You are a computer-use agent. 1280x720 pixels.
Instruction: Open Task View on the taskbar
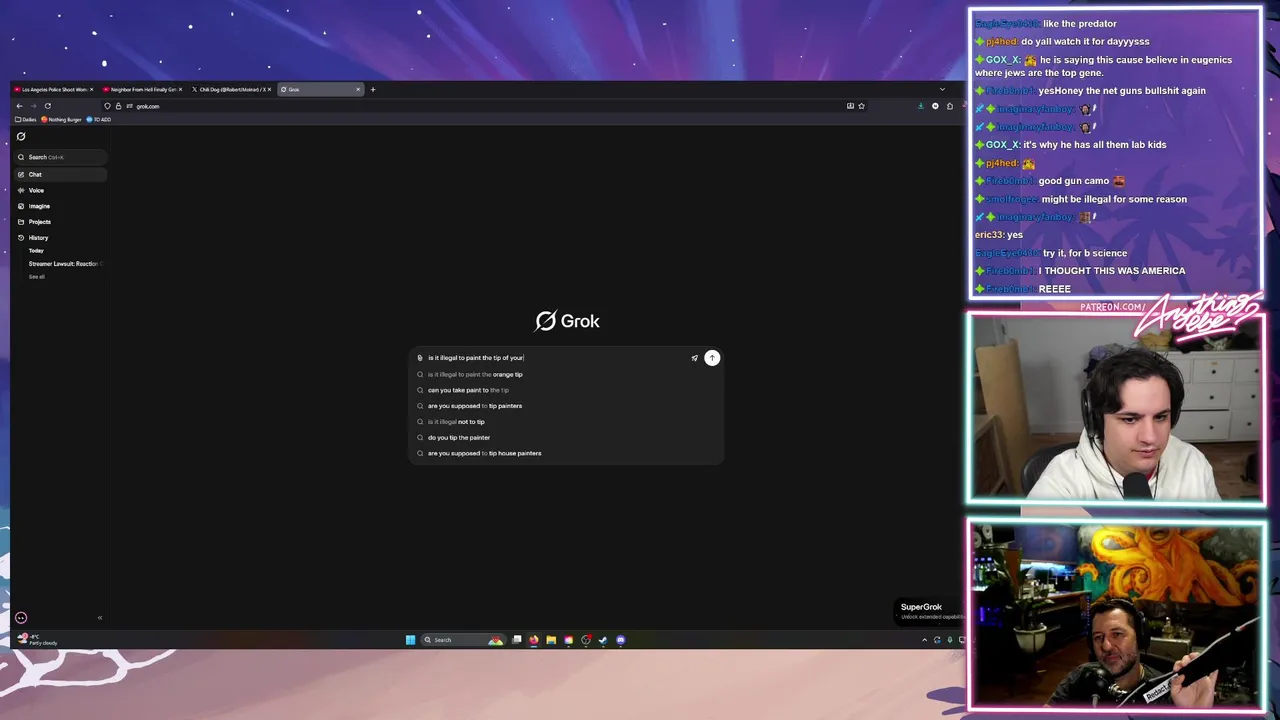pos(517,640)
